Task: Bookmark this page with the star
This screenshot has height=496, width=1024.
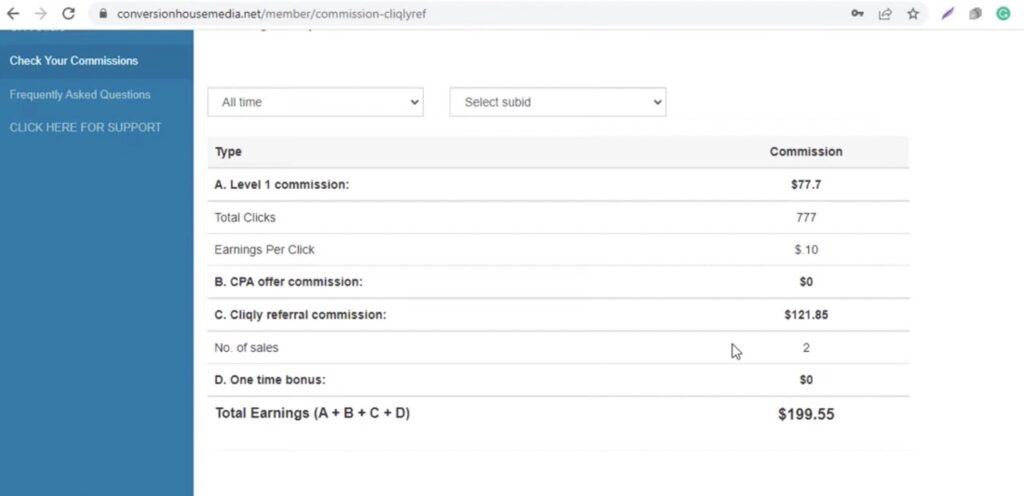Action: click(913, 14)
